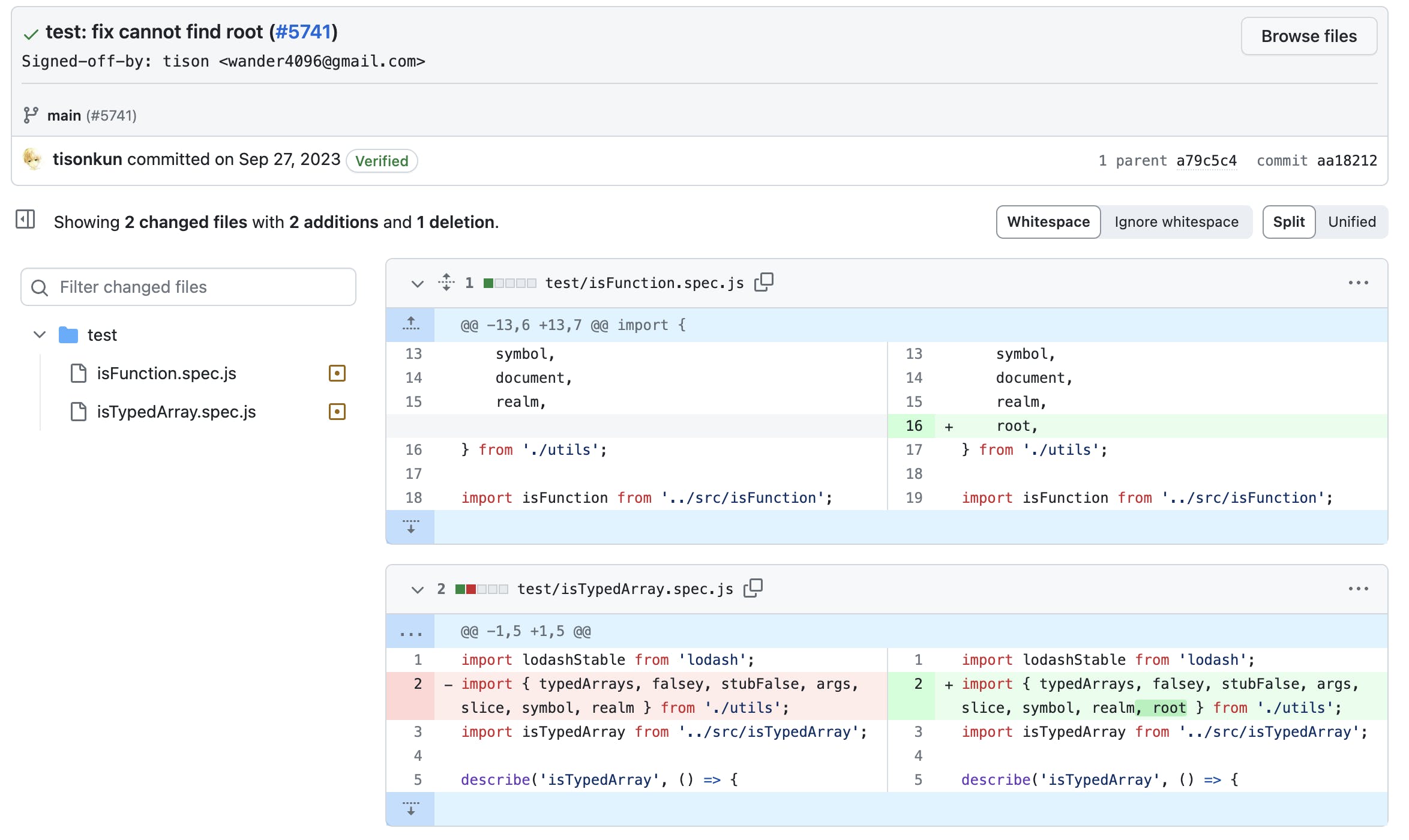1409x840 pixels.
Task: Switch to Unified diff view
Action: (x=1352, y=222)
